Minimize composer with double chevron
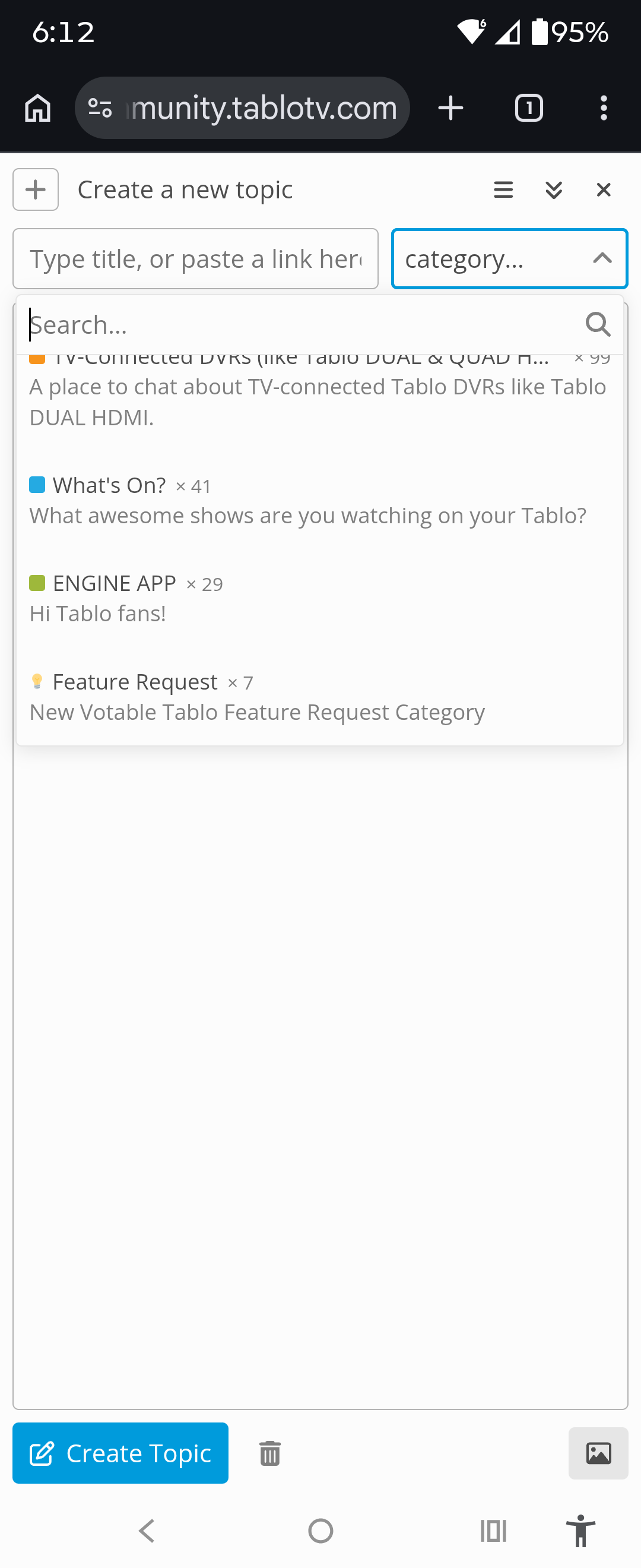 tap(554, 190)
